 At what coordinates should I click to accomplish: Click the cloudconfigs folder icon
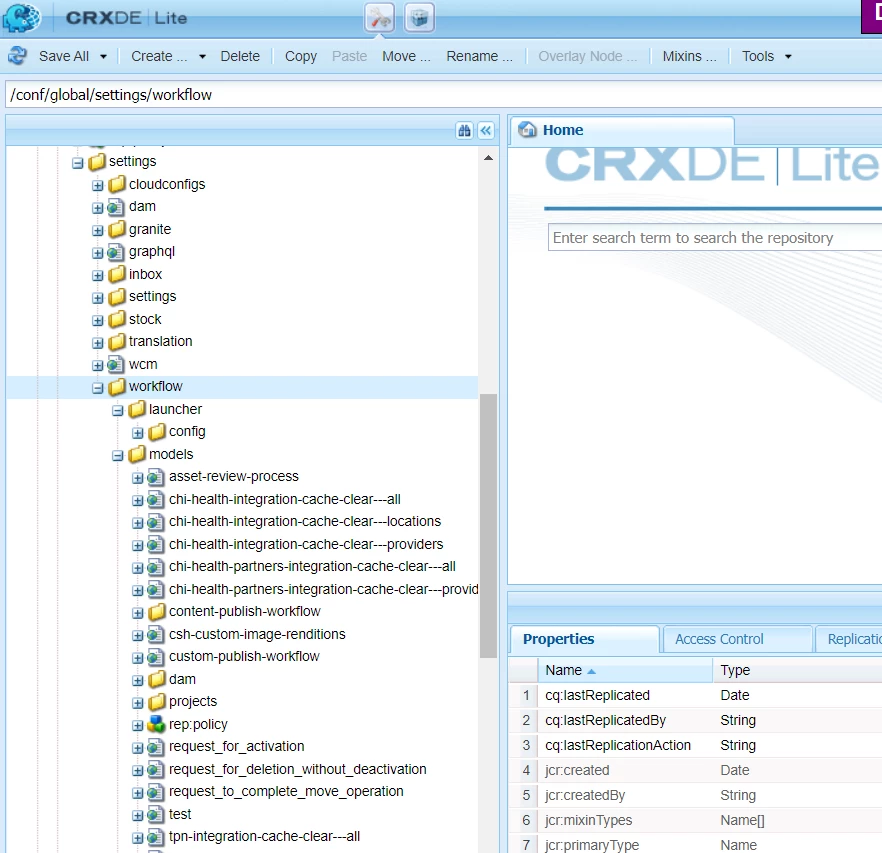click(116, 184)
